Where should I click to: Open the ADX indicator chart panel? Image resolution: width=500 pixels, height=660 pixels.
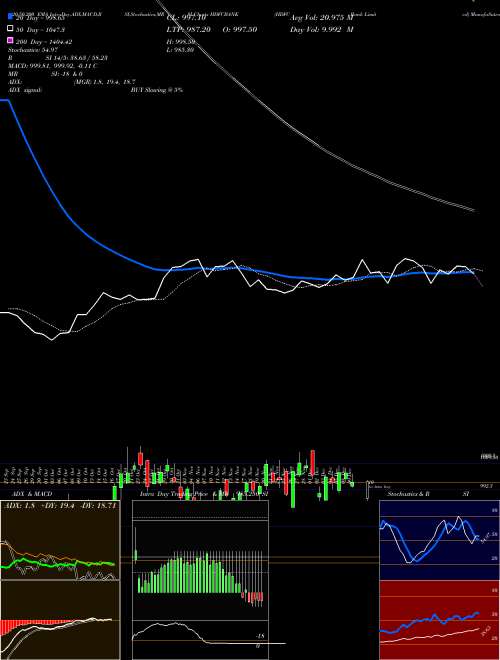[60, 540]
